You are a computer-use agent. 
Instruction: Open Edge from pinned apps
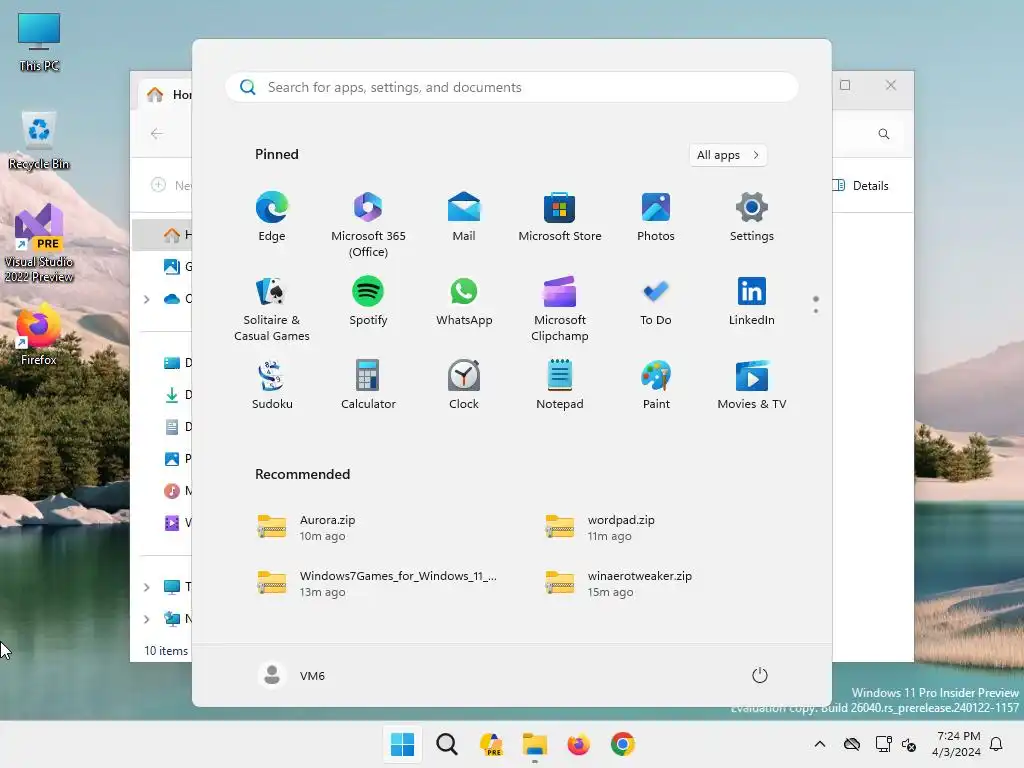tap(272, 217)
